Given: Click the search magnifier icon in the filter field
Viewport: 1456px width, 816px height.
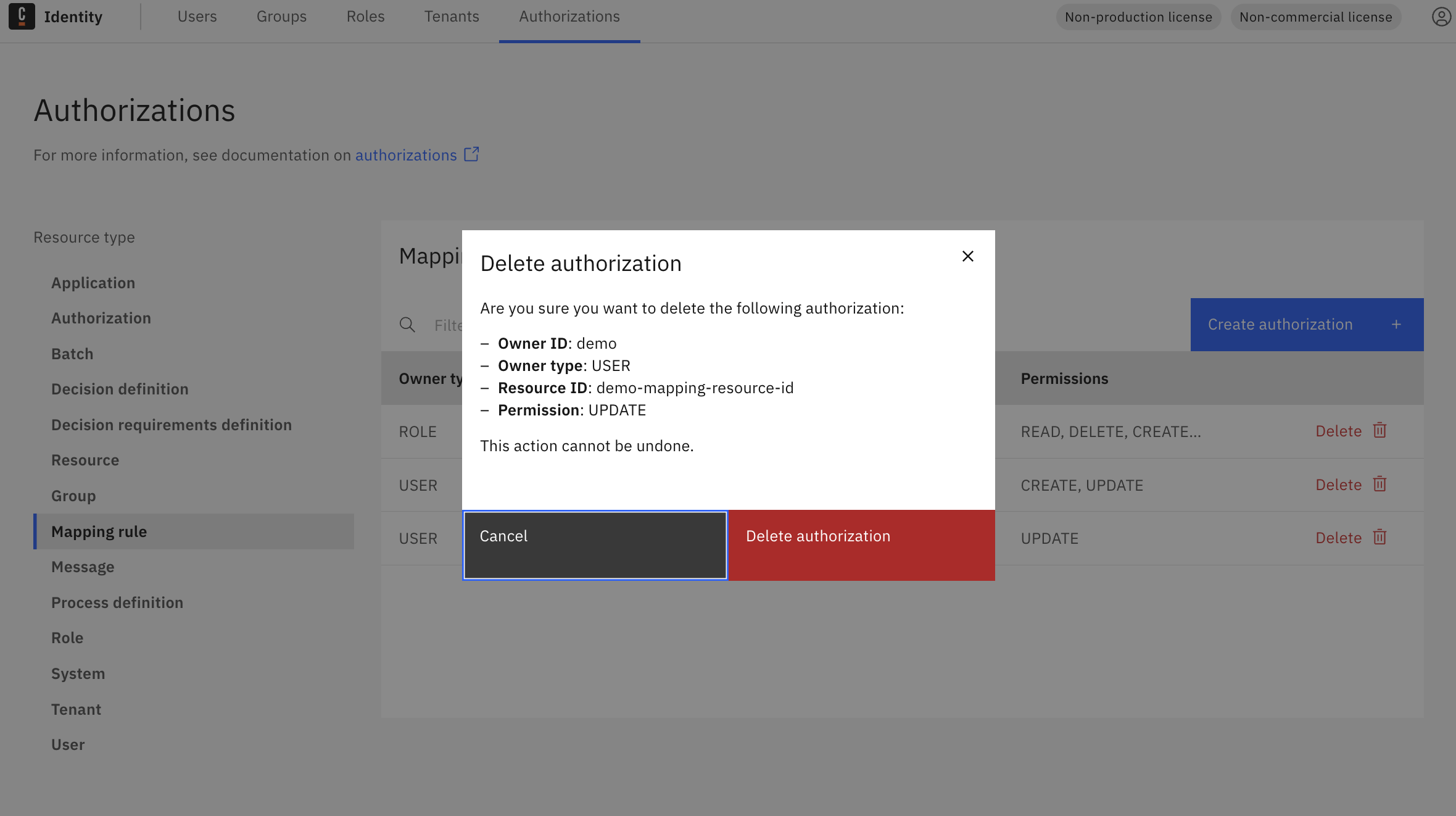Looking at the screenshot, I should click(x=407, y=325).
